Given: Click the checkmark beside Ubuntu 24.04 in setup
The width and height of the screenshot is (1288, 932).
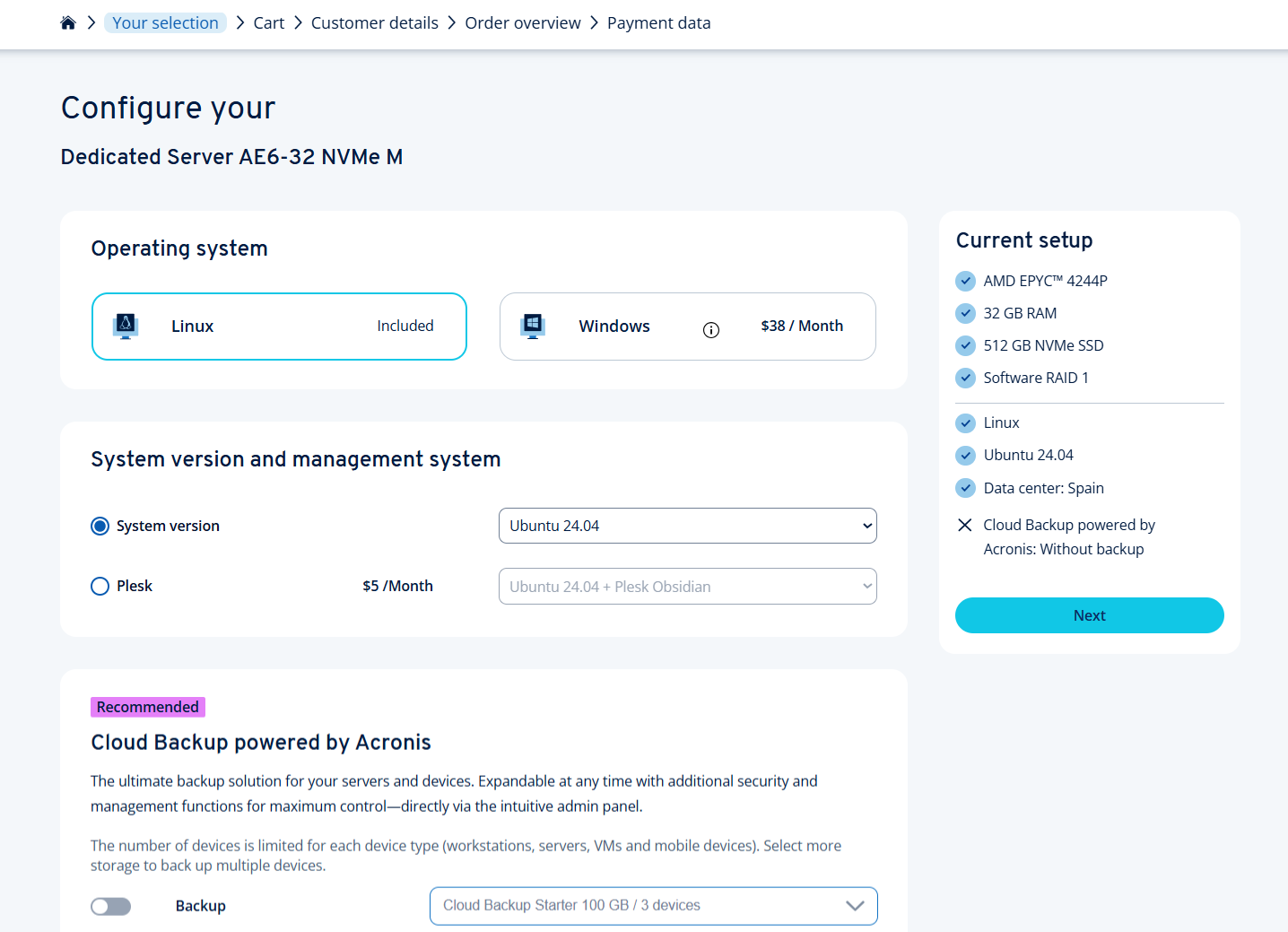Looking at the screenshot, I should [x=966, y=455].
